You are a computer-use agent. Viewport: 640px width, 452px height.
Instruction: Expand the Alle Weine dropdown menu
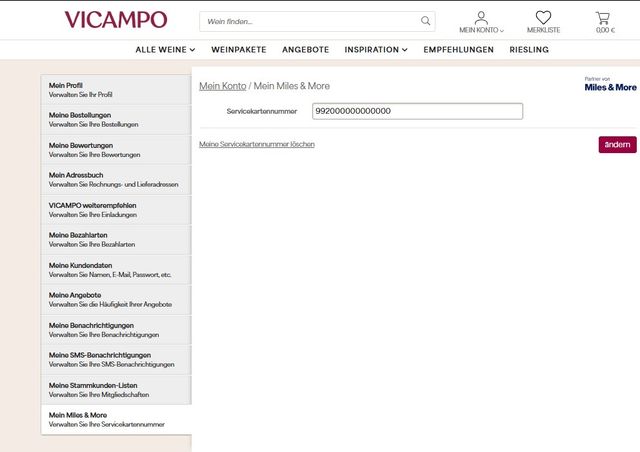coord(165,49)
